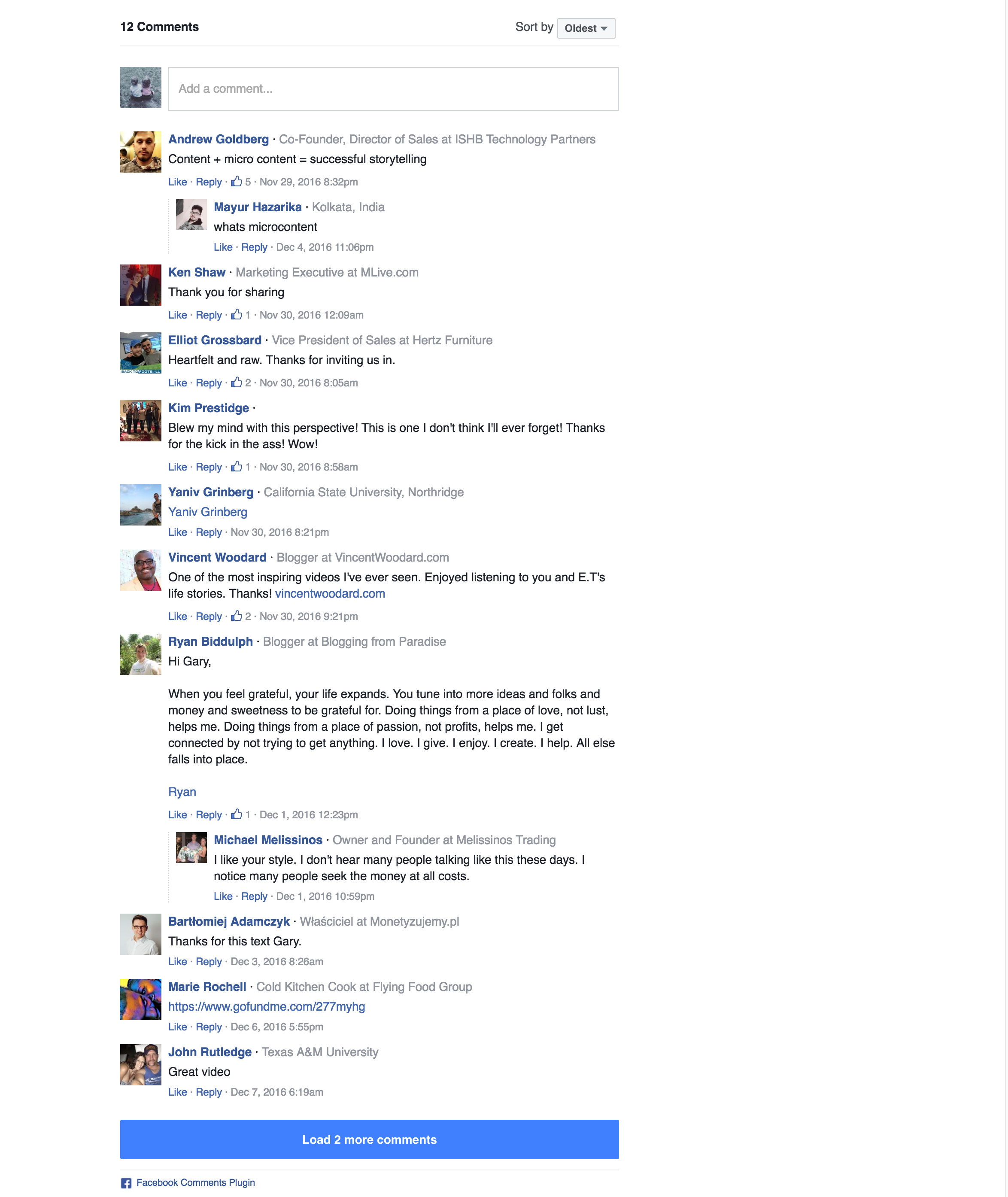
Task: Open the gofundme.com/277myhg link
Action: pos(266,1006)
